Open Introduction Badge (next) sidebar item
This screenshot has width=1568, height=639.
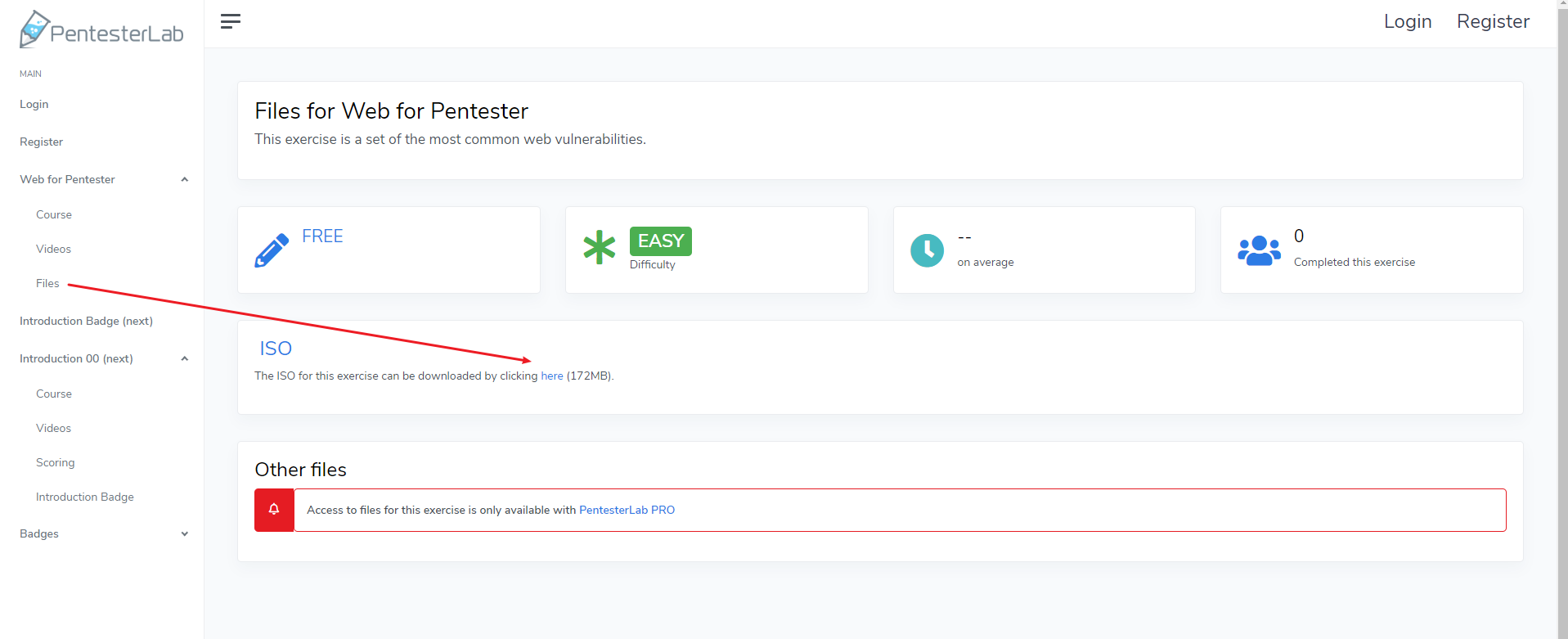87,321
